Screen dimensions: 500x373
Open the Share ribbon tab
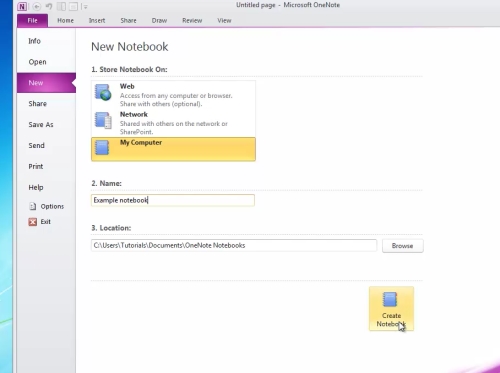click(128, 21)
